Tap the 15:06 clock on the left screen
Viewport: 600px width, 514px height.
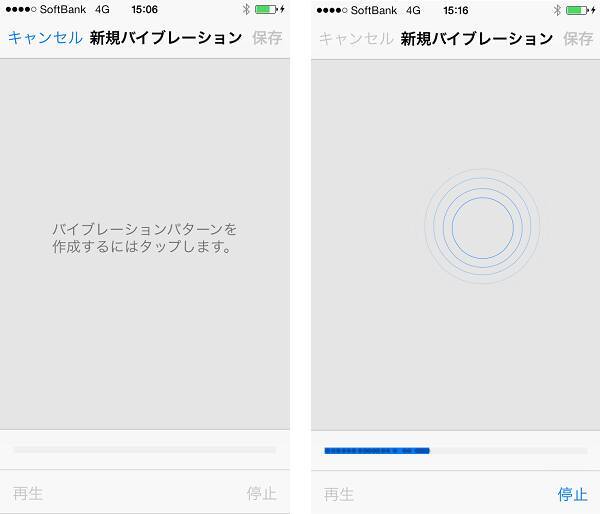point(144,9)
